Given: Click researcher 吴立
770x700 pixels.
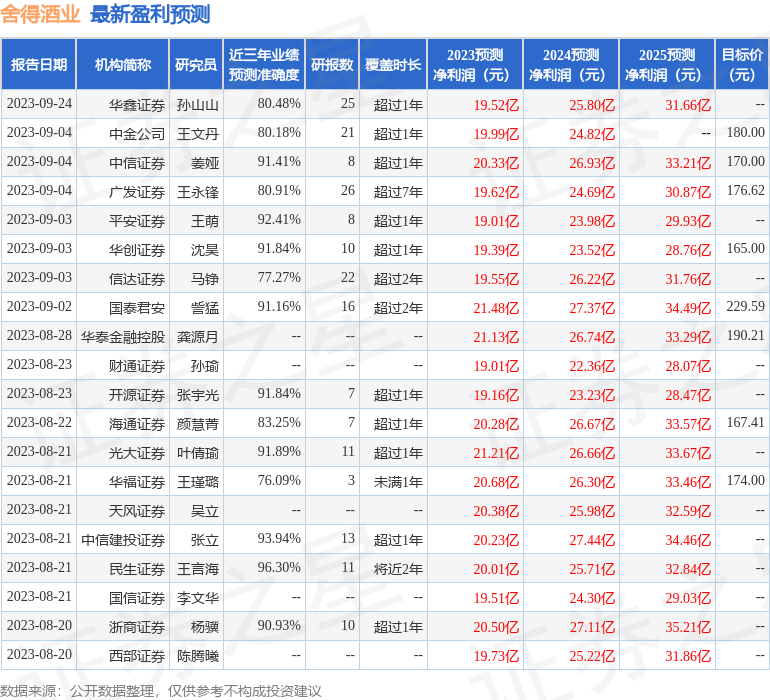Looking at the screenshot, I should pos(205,511).
